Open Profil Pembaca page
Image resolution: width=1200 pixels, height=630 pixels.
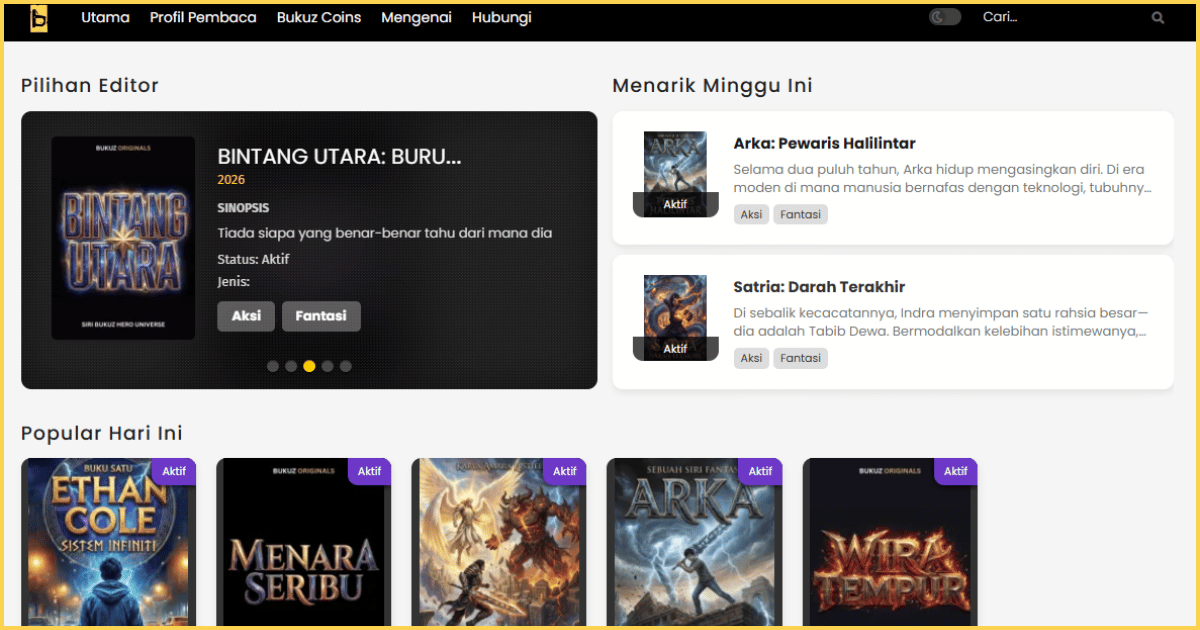pyautogui.click(x=203, y=17)
